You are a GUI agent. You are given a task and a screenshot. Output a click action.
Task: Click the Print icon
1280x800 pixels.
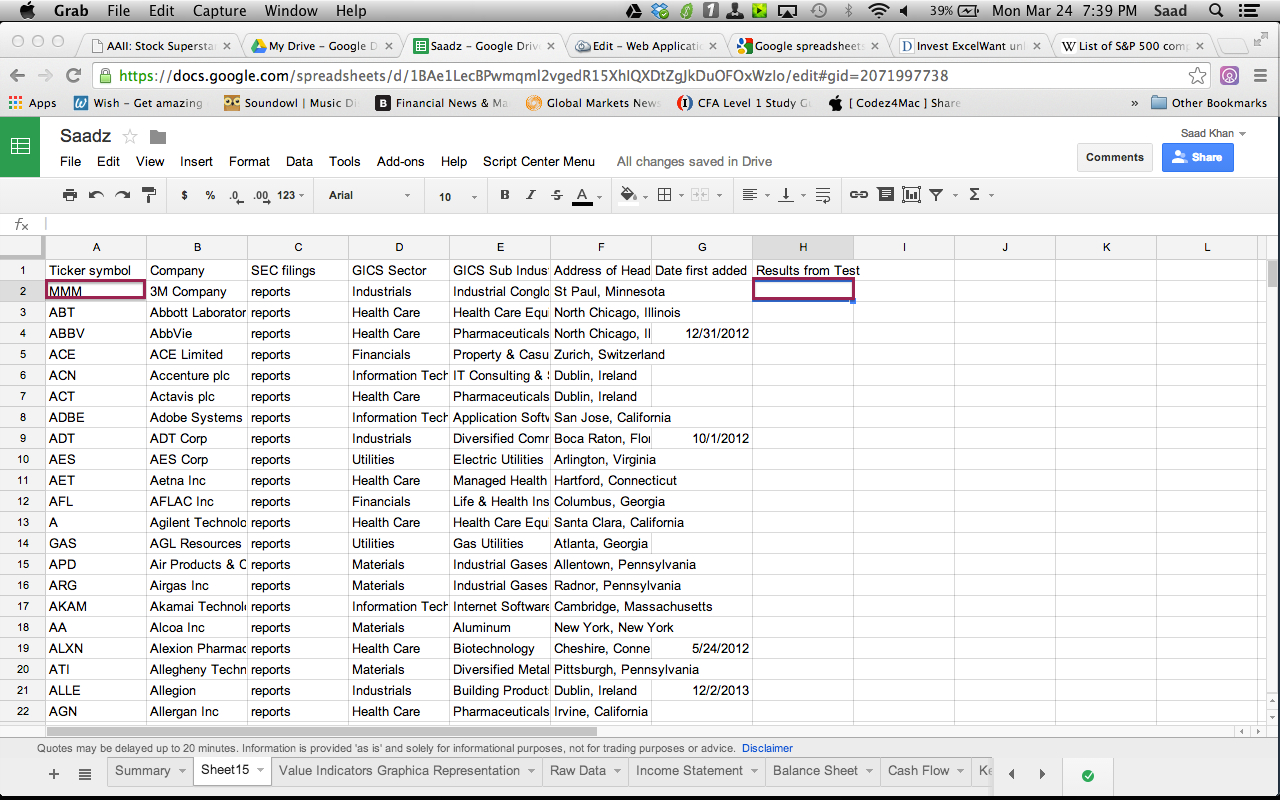point(70,194)
